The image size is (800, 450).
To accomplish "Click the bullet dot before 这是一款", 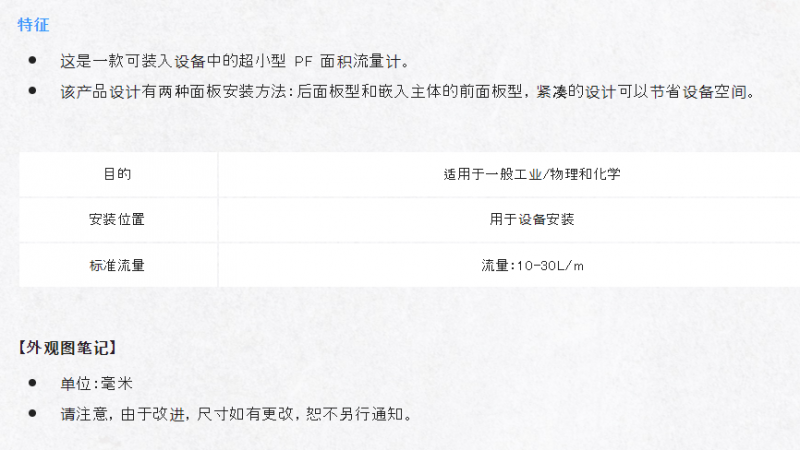I will (x=33, y=60).
